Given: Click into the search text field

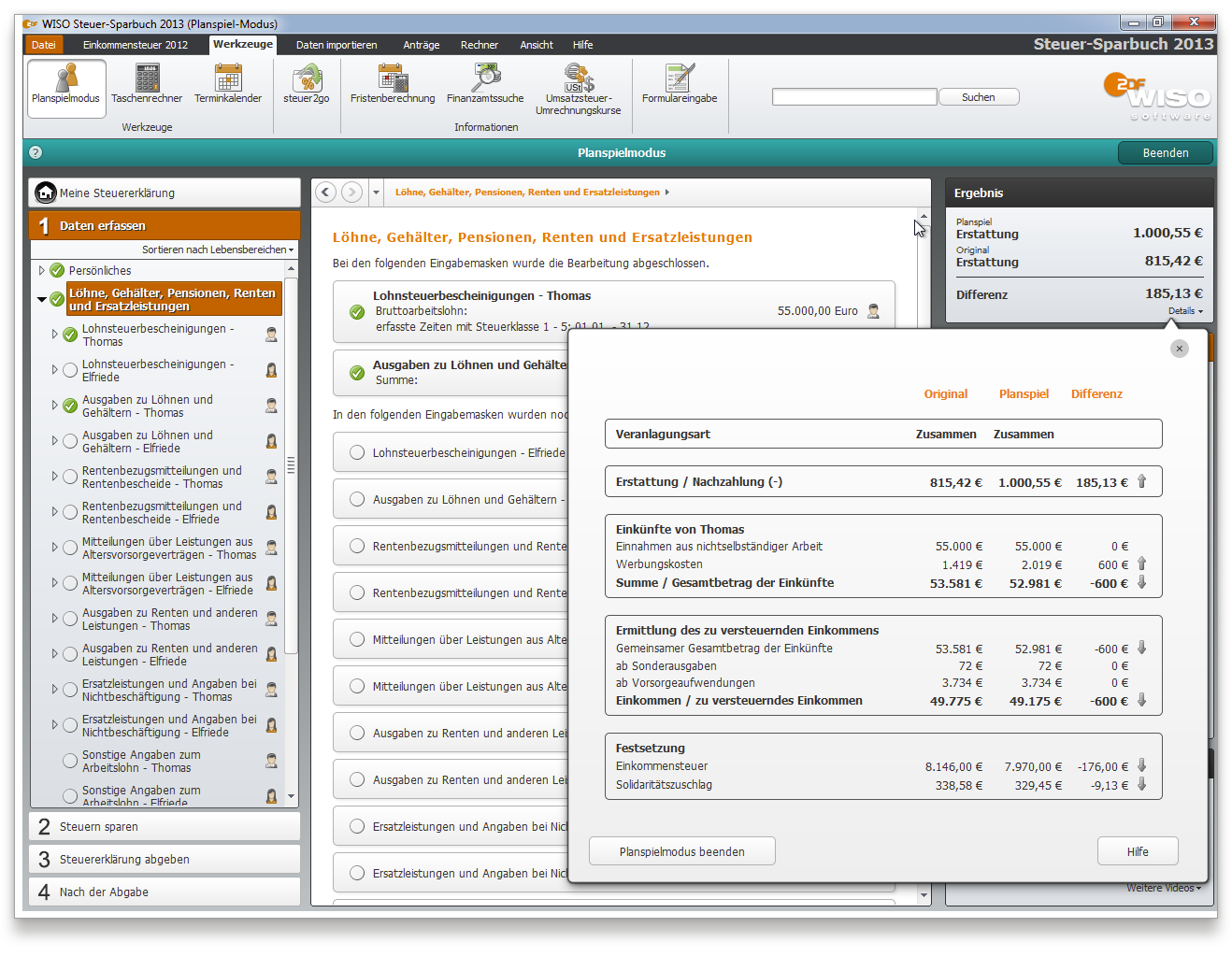Looking at the screenshot, I should coord(853,97).
